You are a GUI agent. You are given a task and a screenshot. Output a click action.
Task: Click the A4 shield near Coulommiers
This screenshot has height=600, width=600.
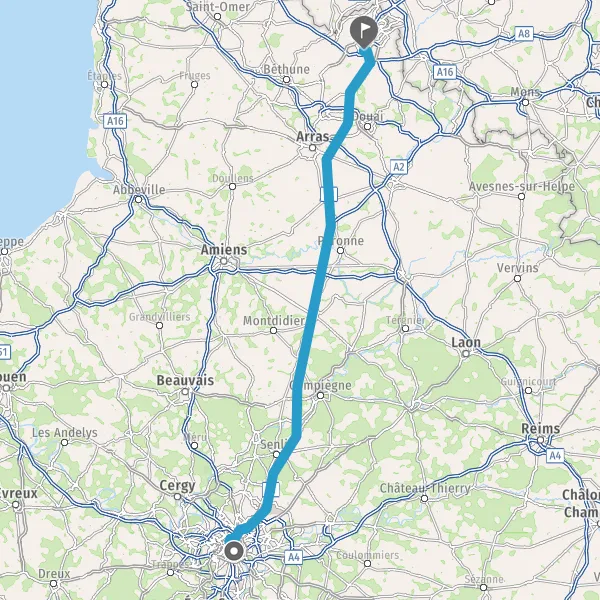(x=293, y=557)
